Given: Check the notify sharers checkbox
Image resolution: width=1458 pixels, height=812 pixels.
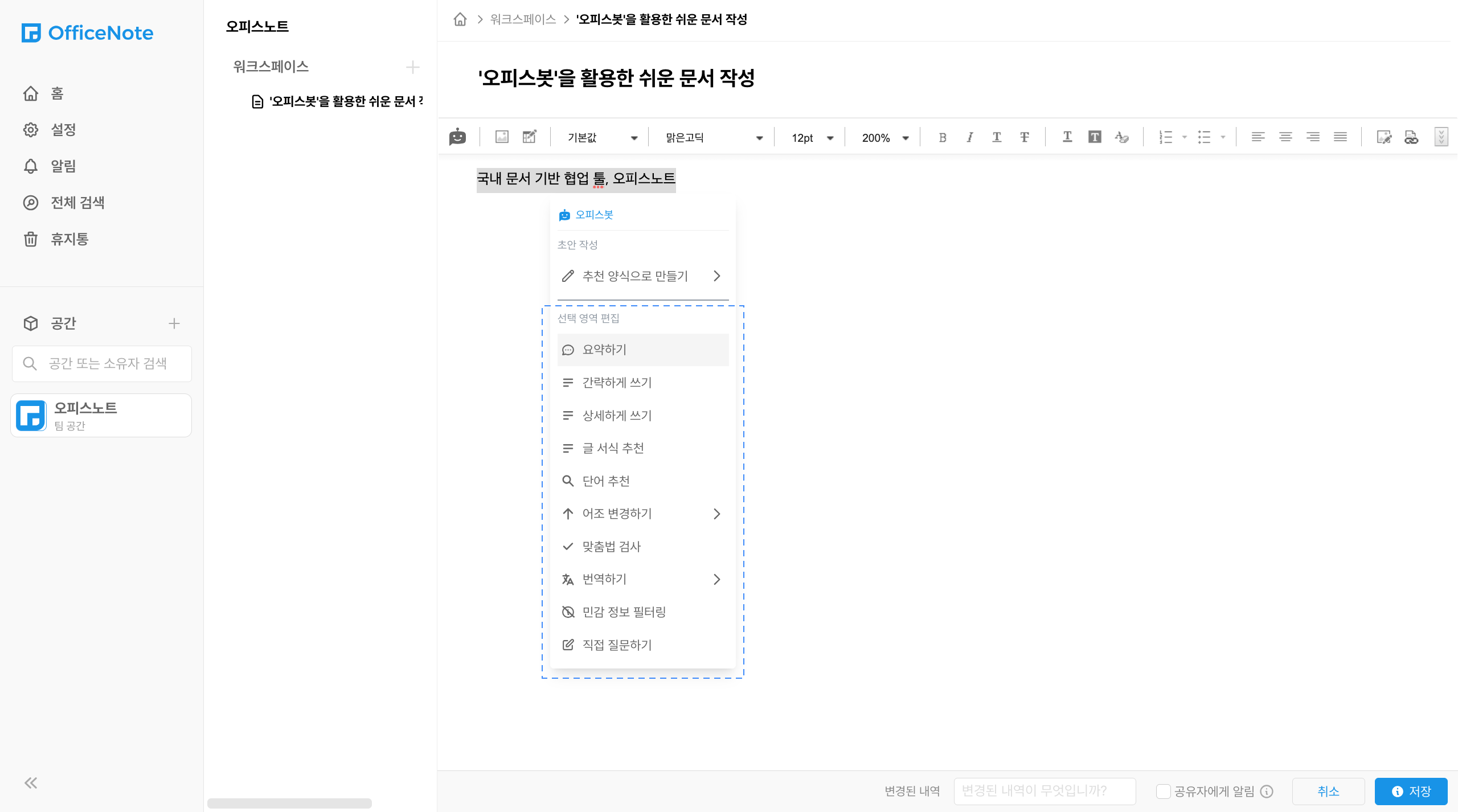Looking at the screenshot, I should tap(1163, 792).
